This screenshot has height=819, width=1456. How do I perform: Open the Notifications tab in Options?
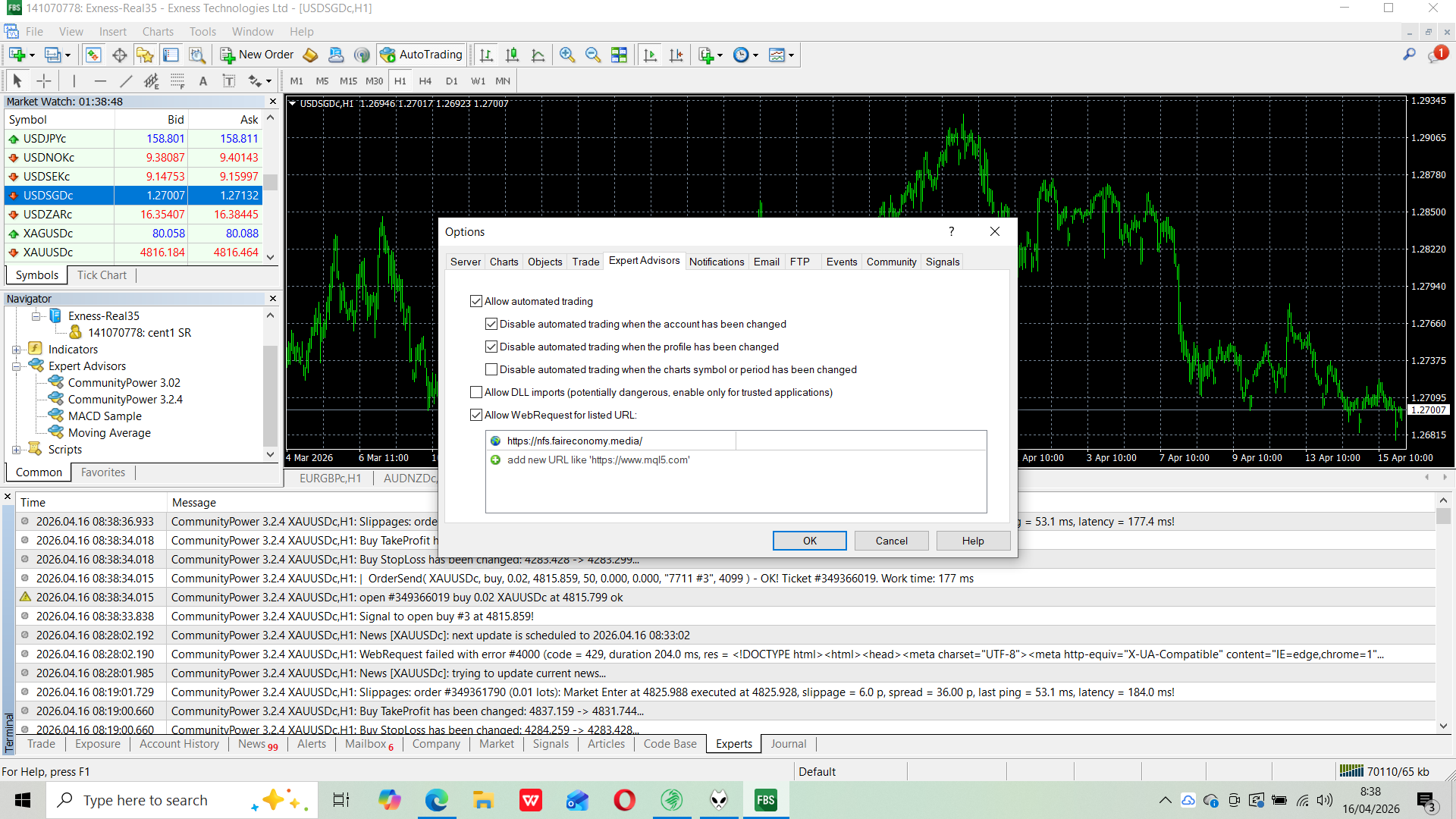(717, 262)
